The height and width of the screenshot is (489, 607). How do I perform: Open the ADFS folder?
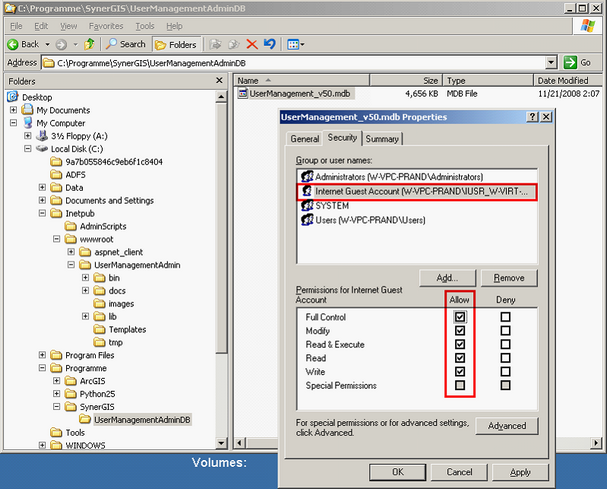click(68, 175)
